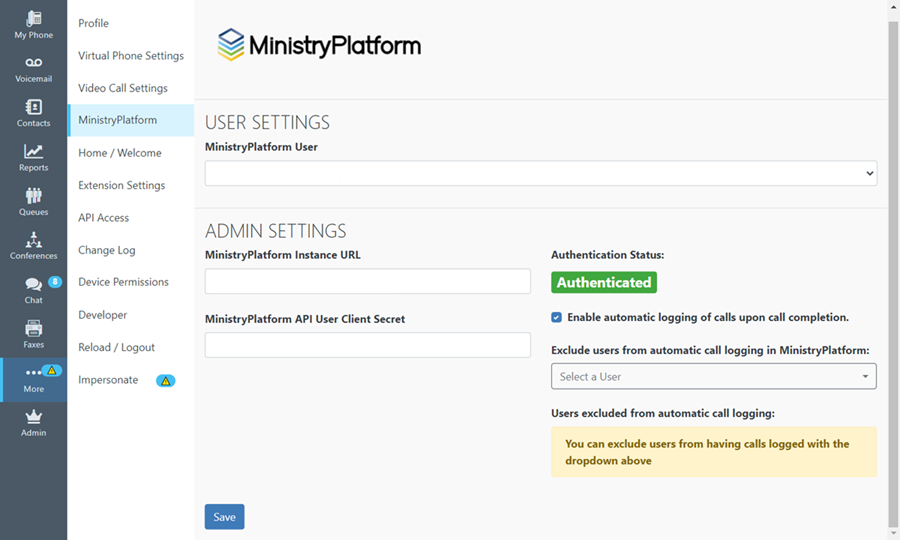
Task: Disable automatic logging of calls checkbox
Action: [x=556, y=317]
